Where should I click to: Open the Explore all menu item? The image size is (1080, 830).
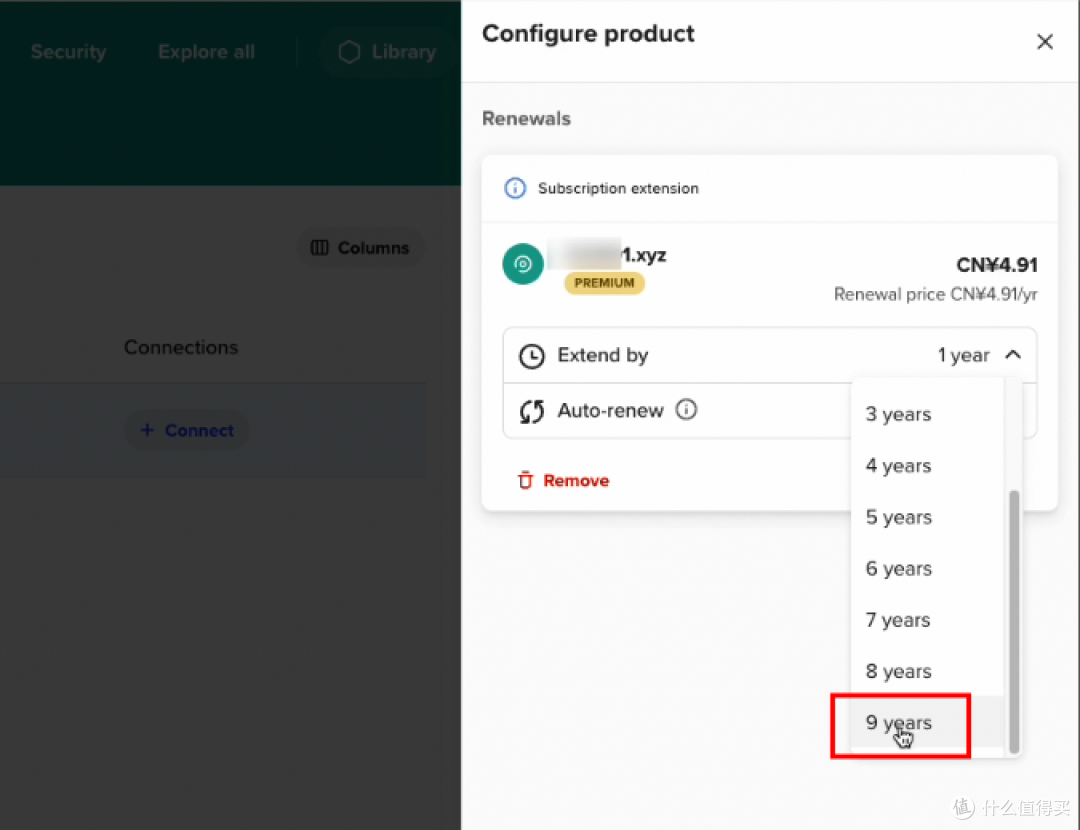(206, 52)
